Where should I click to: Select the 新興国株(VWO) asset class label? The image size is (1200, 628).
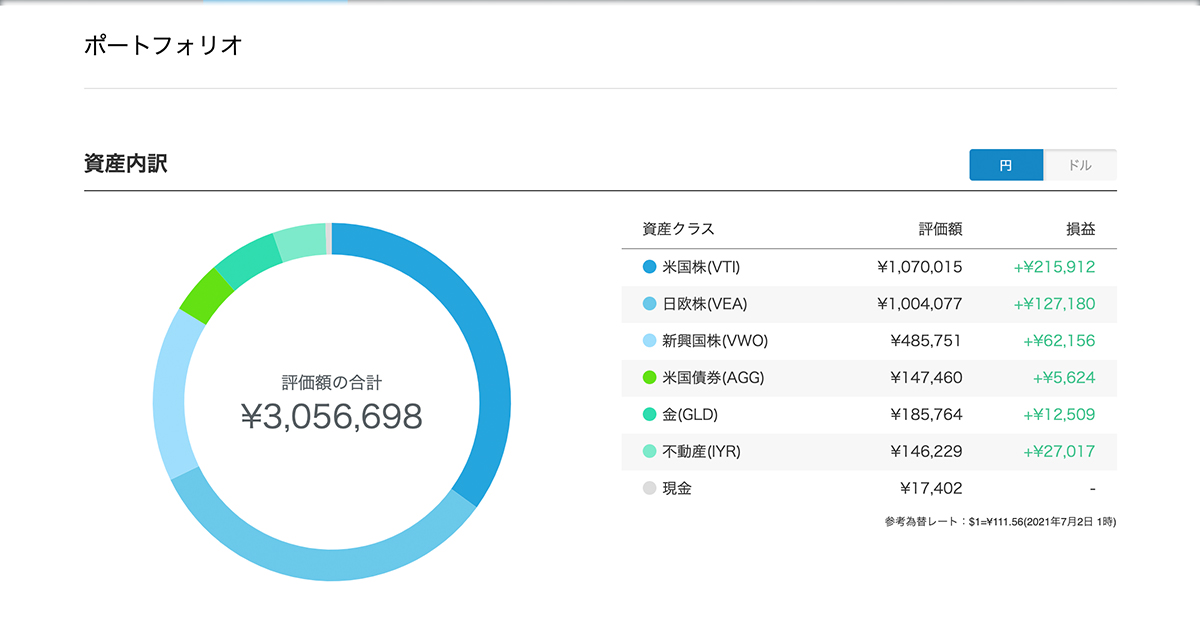click(x=715, y=341)
